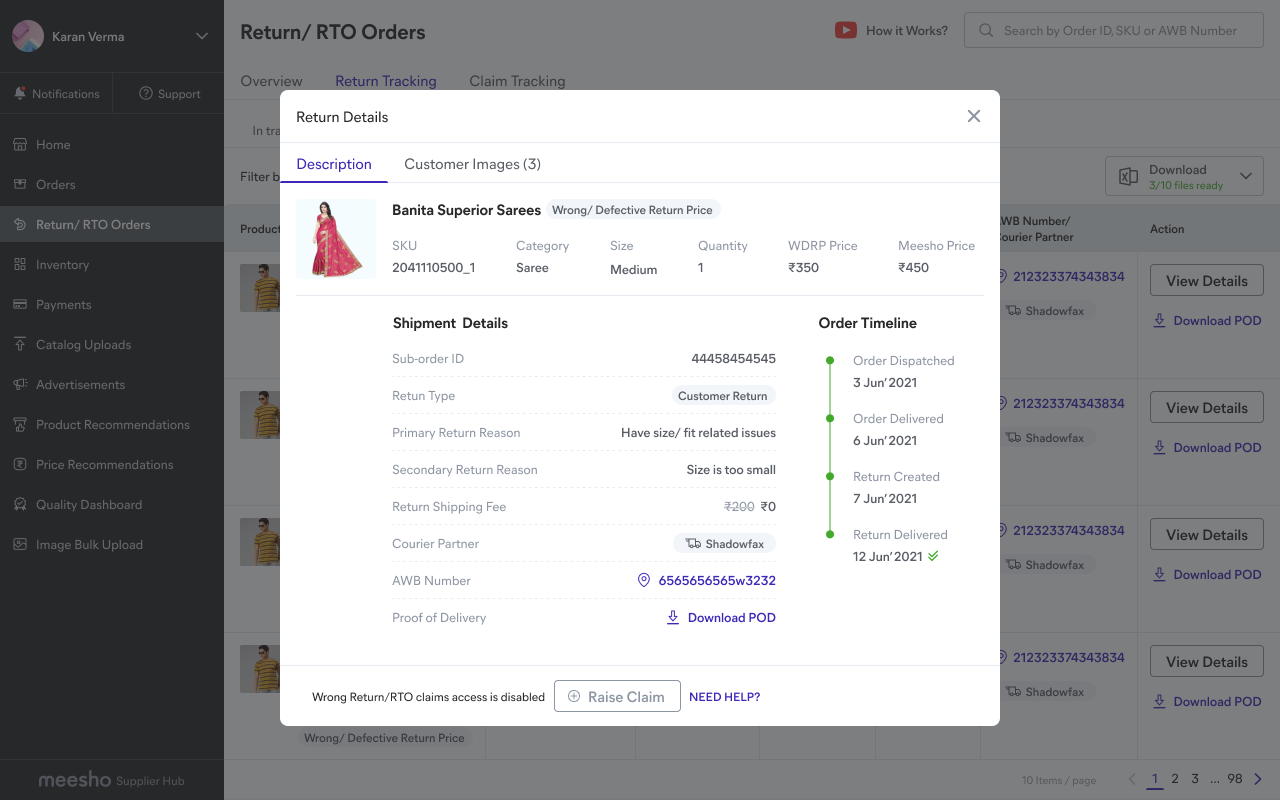The width and height of the screenshot is (1280, 800).
Task: Click the Support question mark icon
Action: pyautogui.click(x=146, y=93)
